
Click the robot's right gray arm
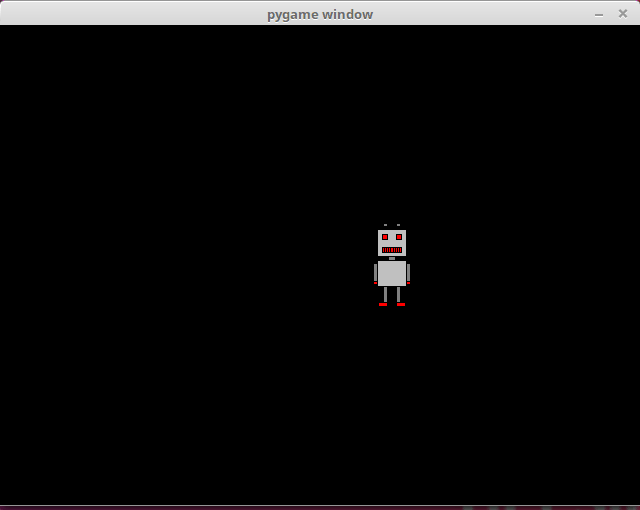[x=408, y=272]
